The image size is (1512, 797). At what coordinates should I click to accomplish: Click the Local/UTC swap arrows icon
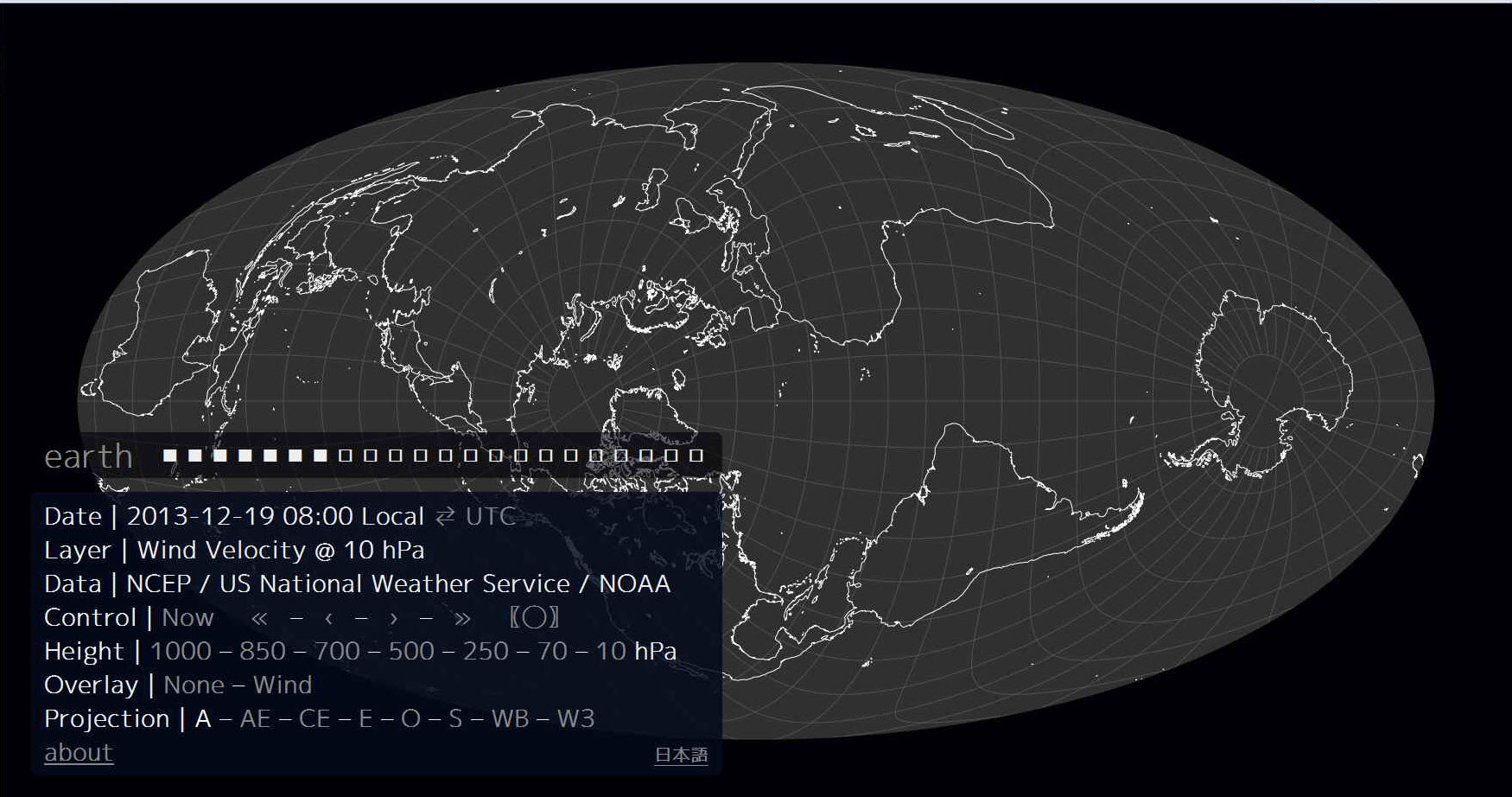[445, 517]
